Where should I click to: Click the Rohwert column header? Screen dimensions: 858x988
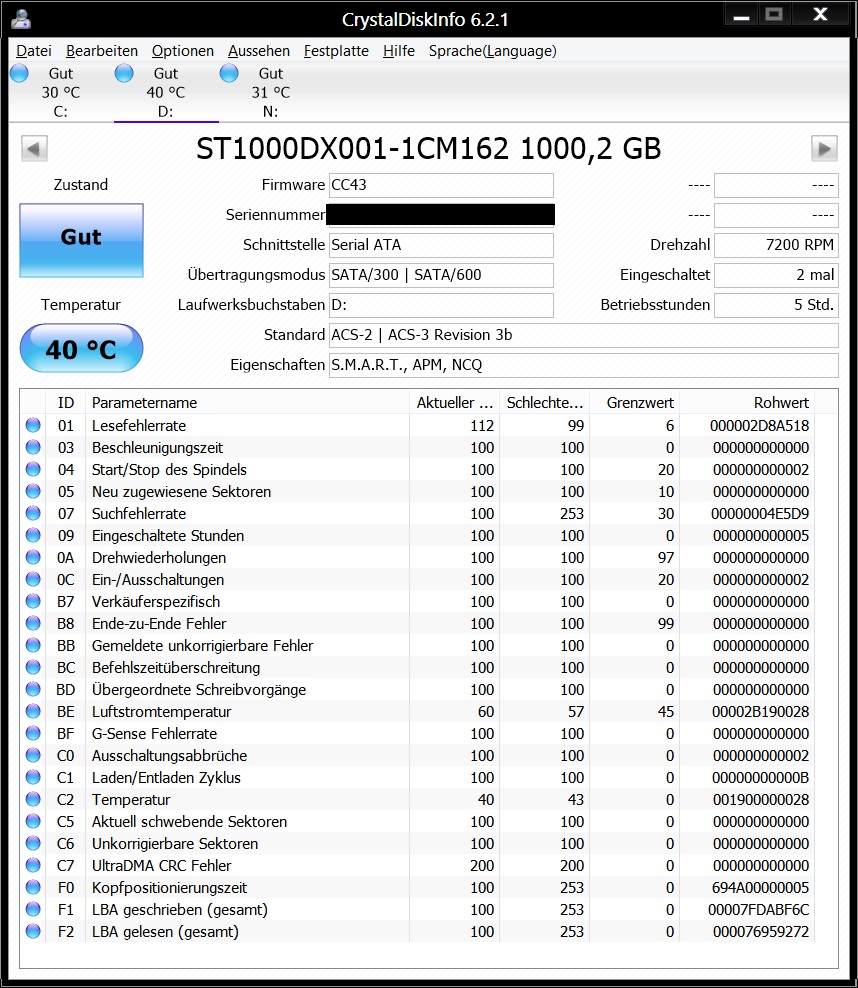[746, 402]
